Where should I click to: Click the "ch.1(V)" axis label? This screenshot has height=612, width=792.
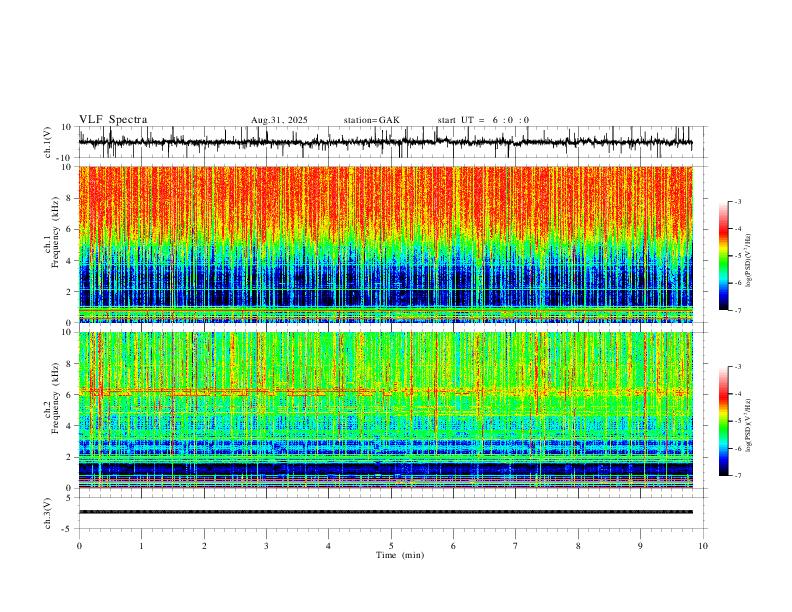pos(48,142)
